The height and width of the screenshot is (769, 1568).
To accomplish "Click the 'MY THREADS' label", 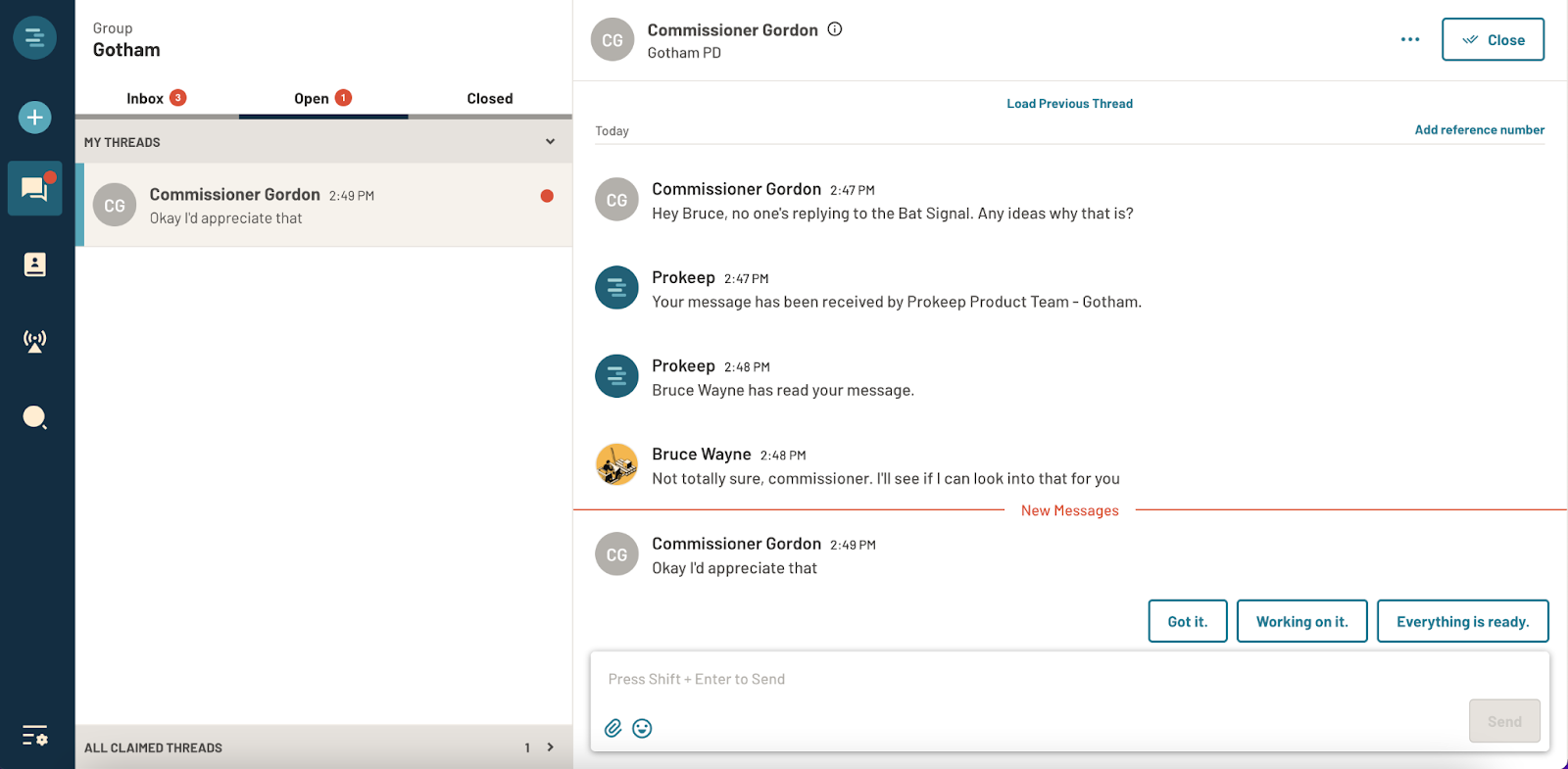I will coord(122,142).
